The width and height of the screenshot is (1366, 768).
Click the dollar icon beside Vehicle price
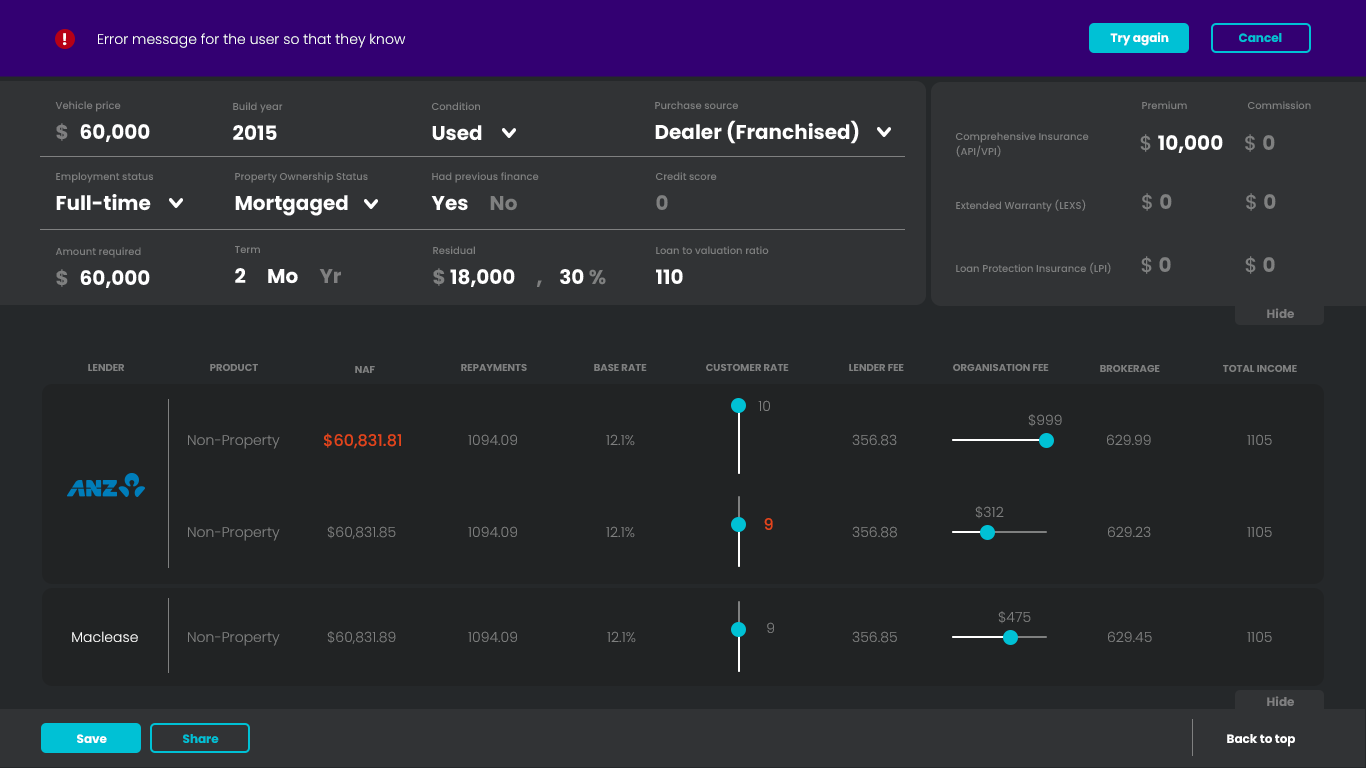(62, 132)
